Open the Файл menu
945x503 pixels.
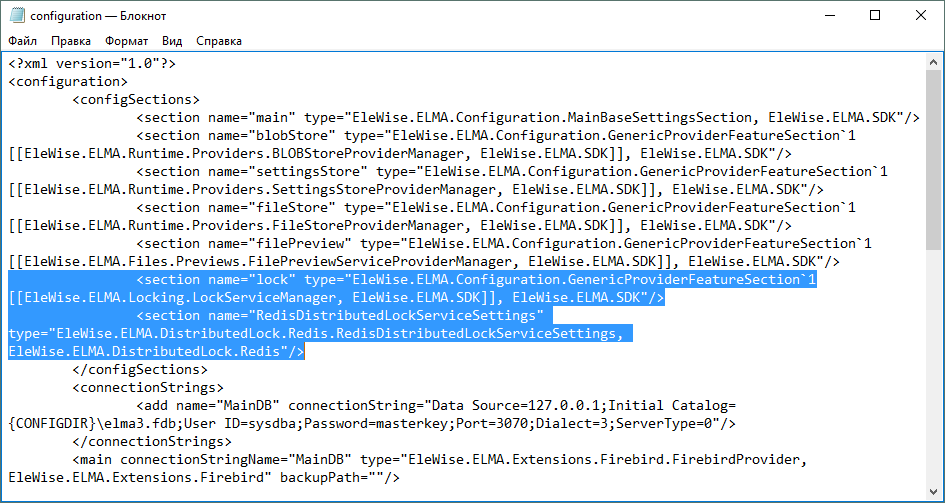23,41
